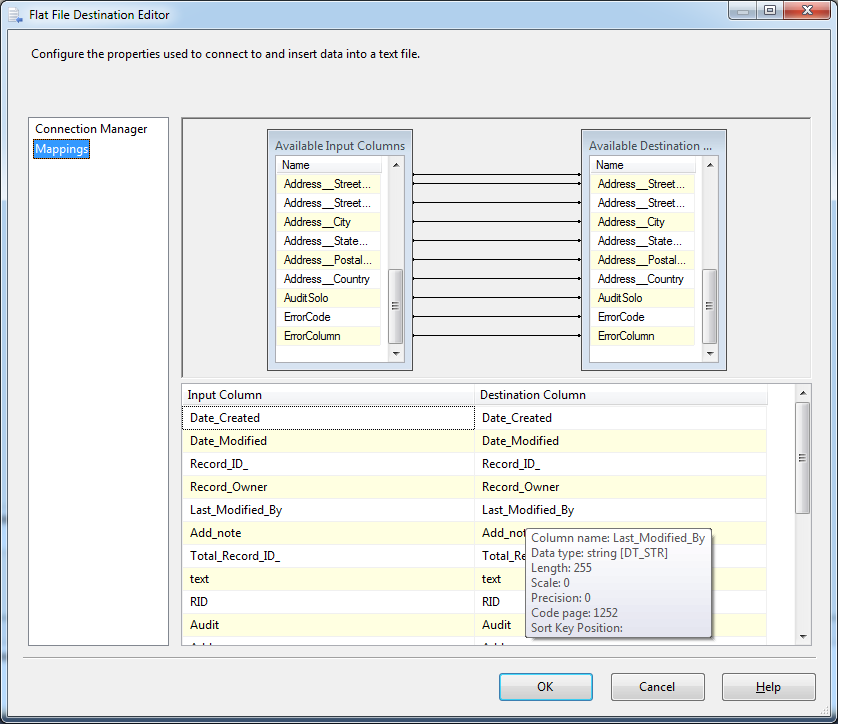Click scroll-down arrow in Available Input Columns
Screen dimensions: 841x727
(397, 354)
